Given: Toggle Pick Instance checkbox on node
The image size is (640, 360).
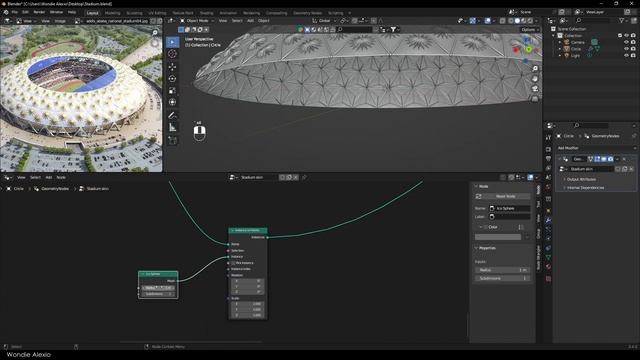Looking at the screenshot, I should tap(233, 263).
